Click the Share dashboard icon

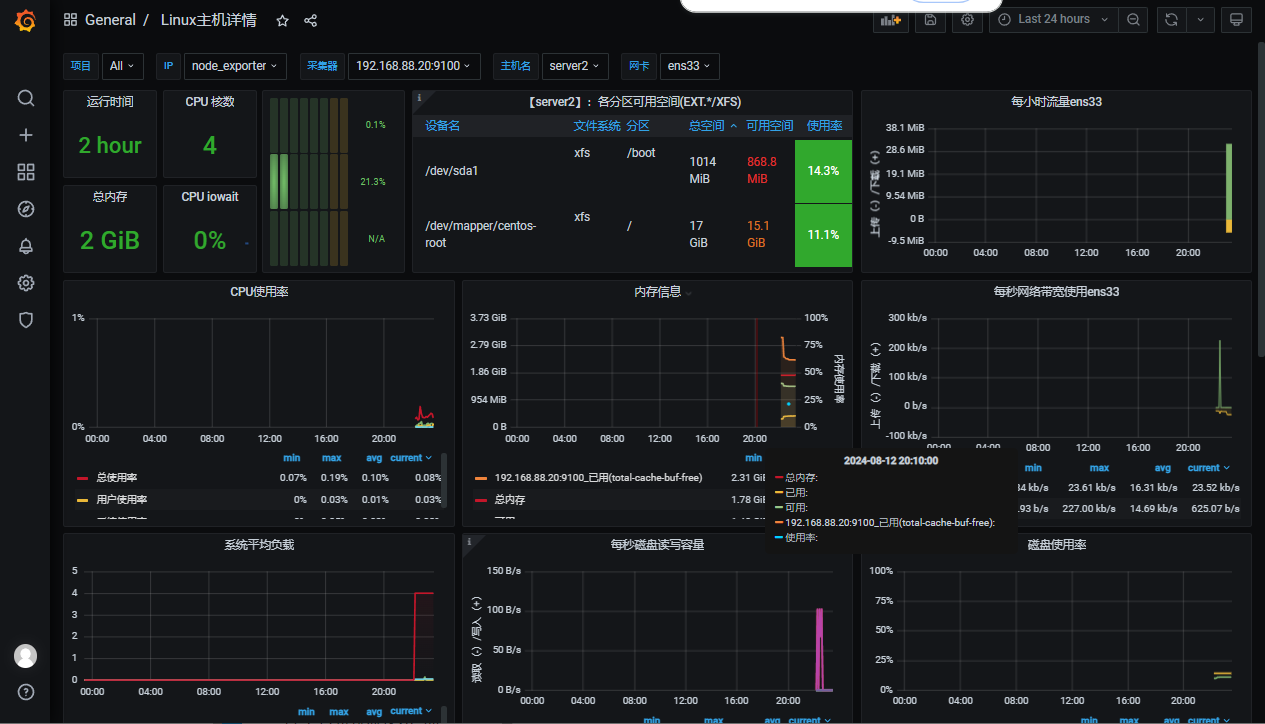click(x=310, y=20)
